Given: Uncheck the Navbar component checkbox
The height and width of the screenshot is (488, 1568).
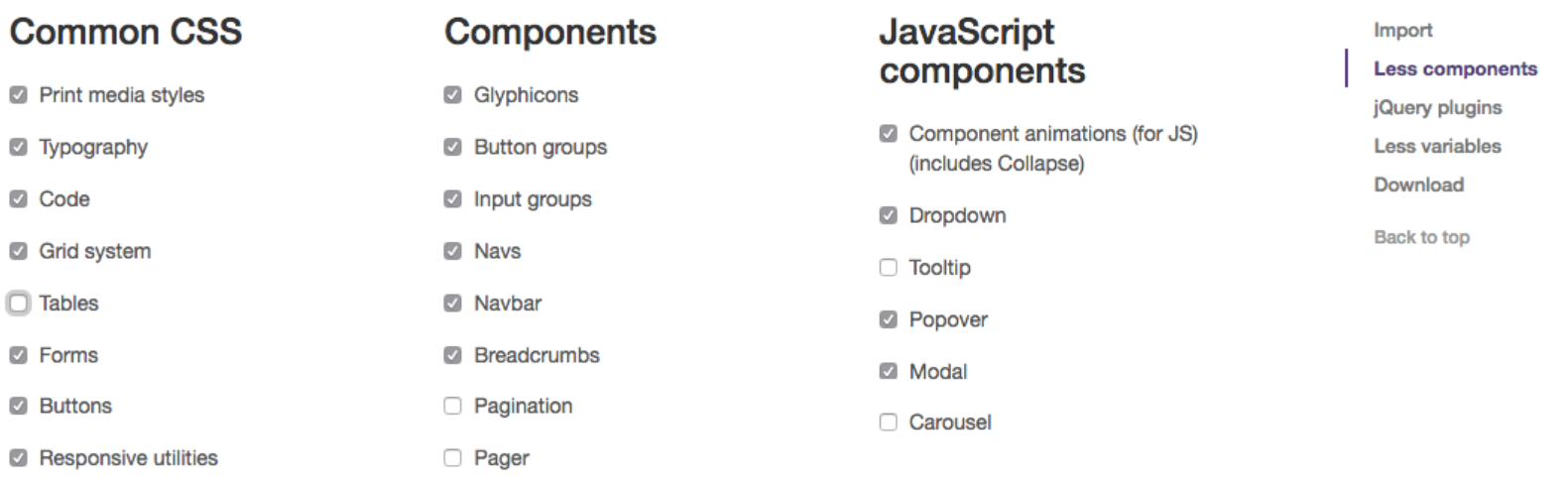Looking at the screenshot, I should (452, 304).
